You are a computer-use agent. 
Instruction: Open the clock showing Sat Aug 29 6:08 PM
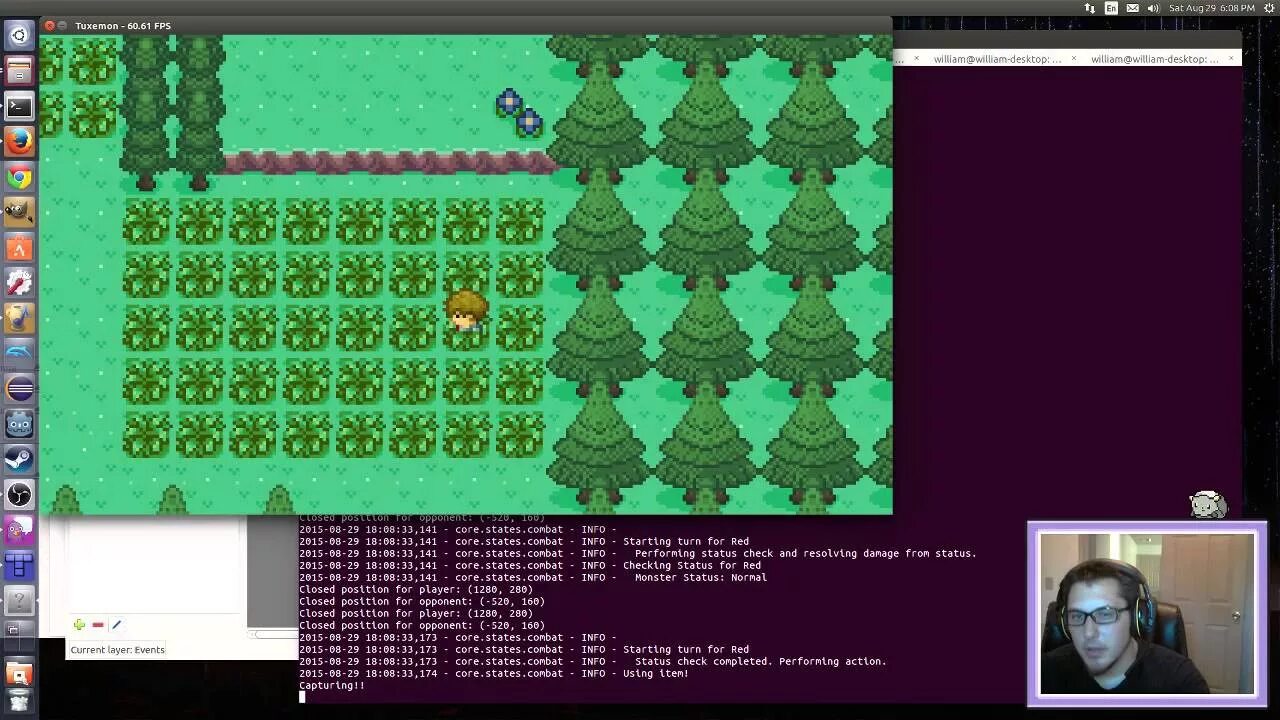point(1212,8)
